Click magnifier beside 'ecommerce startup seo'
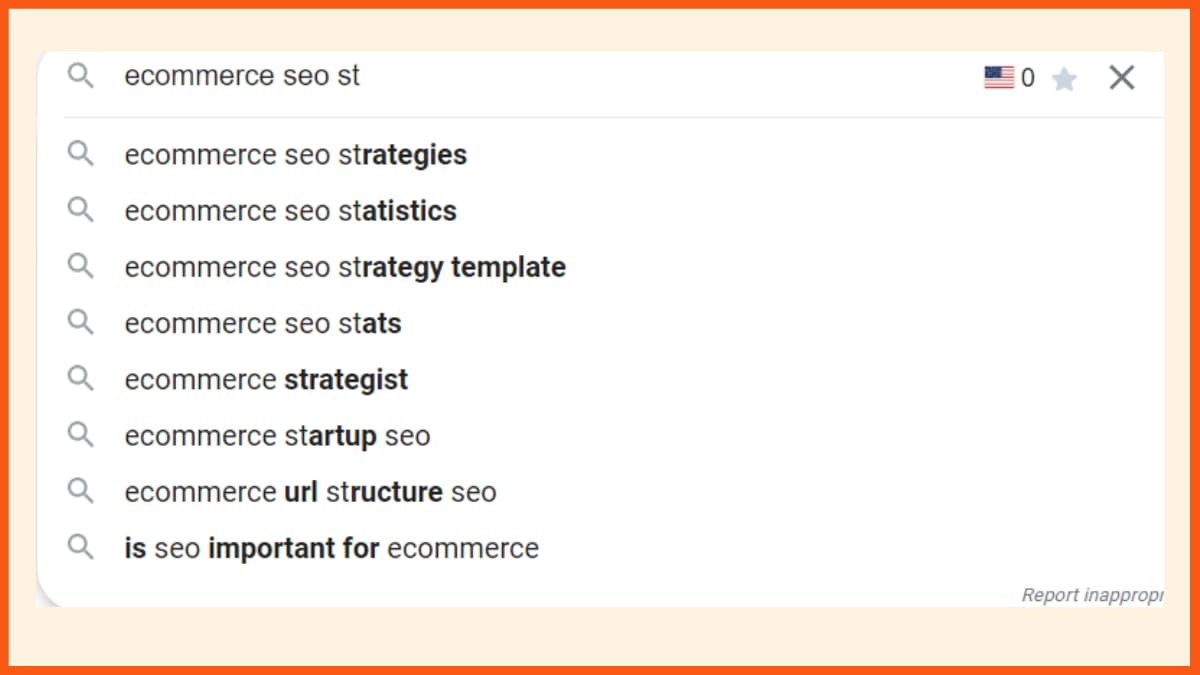1200x675 pixels. (80, 435)
